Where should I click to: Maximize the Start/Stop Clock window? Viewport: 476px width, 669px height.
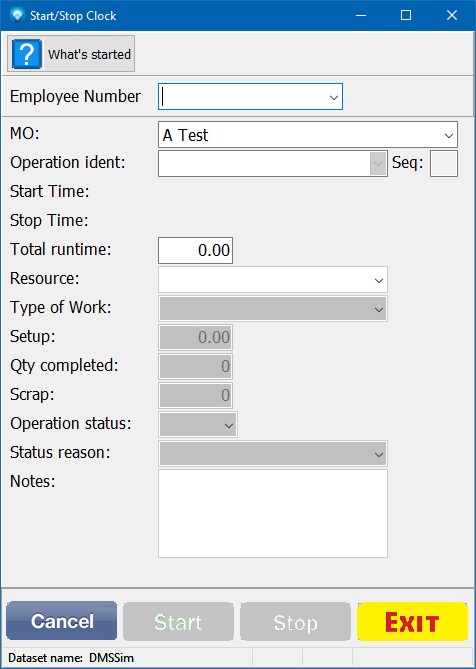pos(406,16)
